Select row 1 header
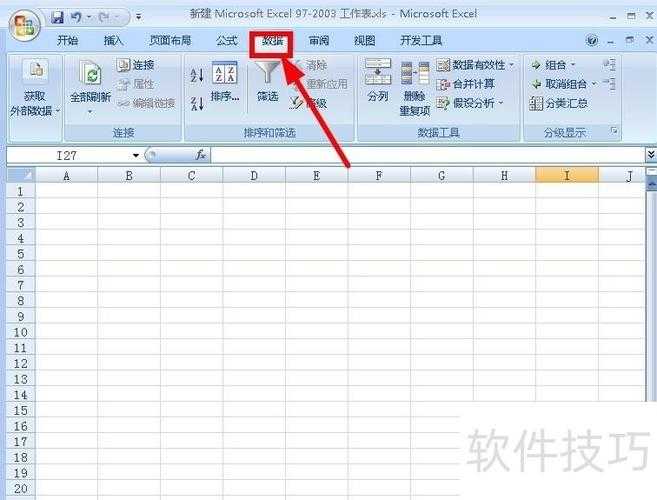This screenshot has height=500, width=657. (x=21, y=191)
